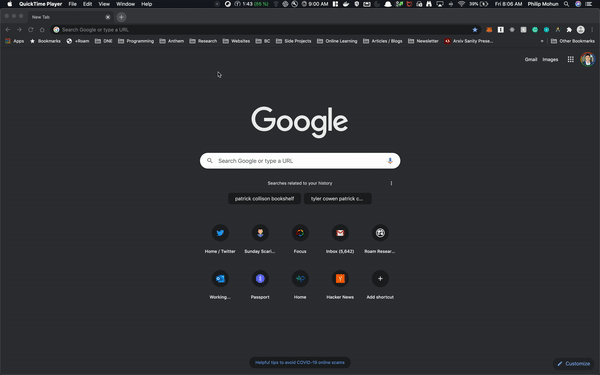Click the bookmark star in address bar
Image resolution: width=600 pixels, height=375 pixels.
point(475,30)
